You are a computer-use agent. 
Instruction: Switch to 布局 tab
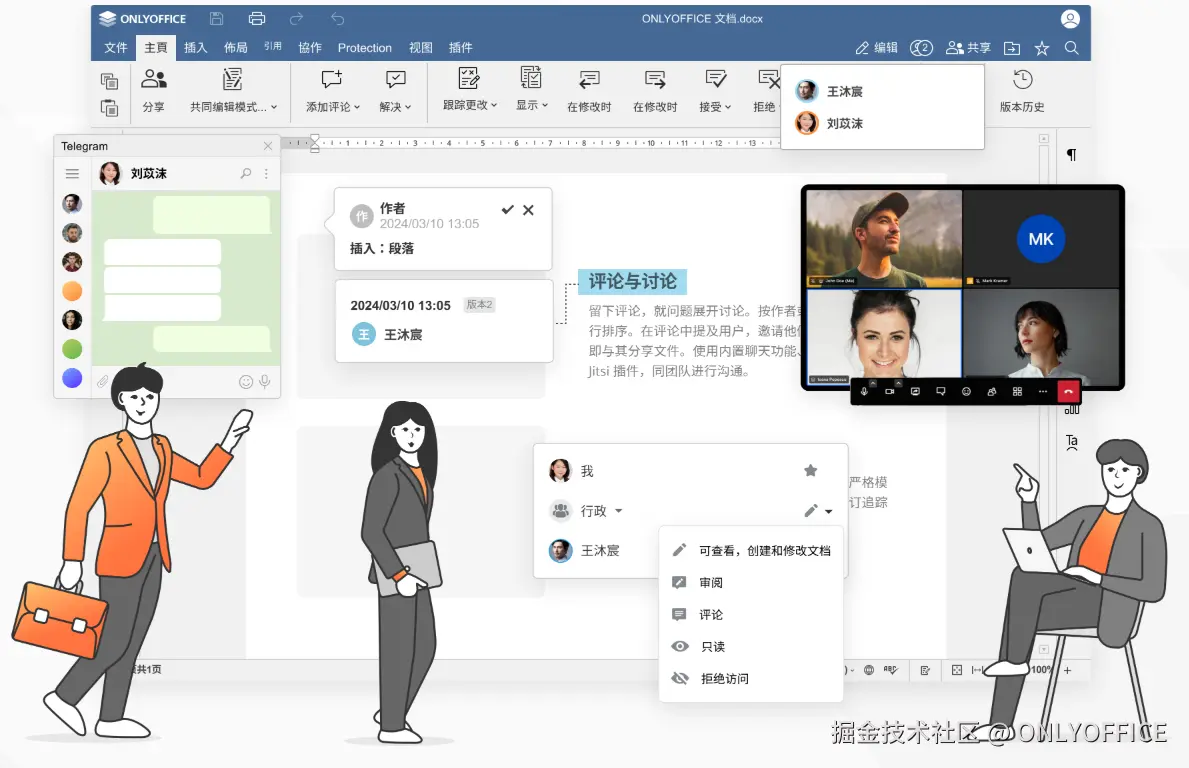point(236,48)
